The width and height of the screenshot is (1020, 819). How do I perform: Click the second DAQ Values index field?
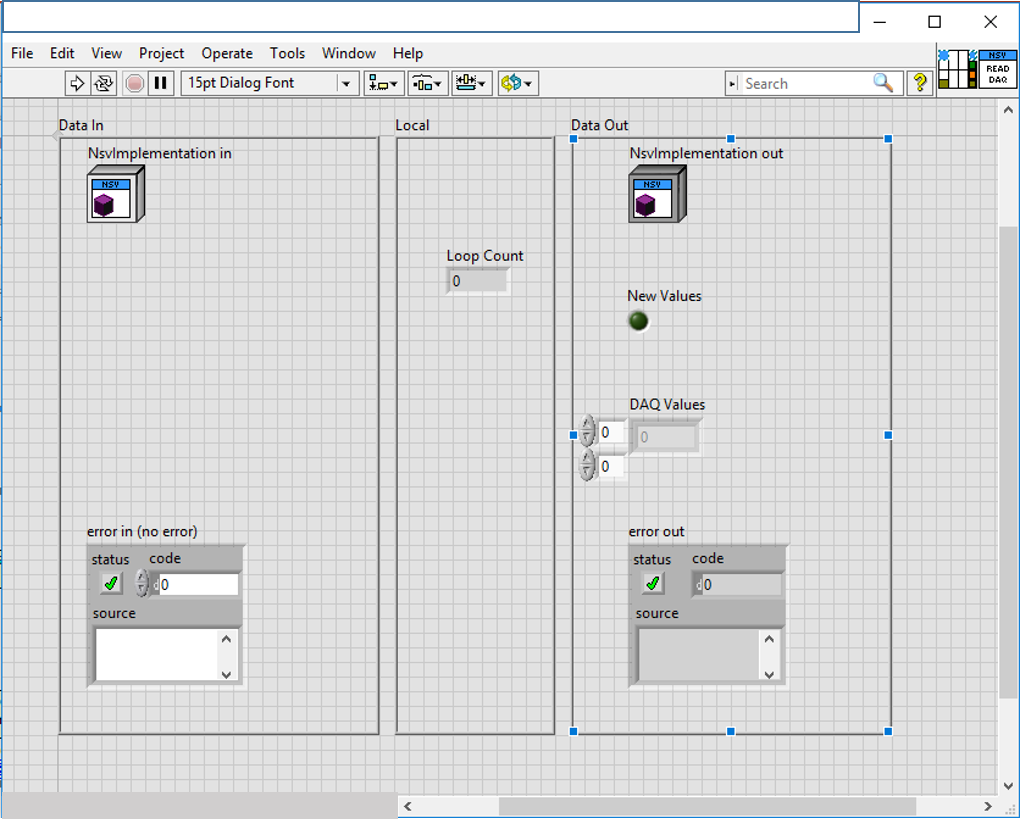(611, 466)
